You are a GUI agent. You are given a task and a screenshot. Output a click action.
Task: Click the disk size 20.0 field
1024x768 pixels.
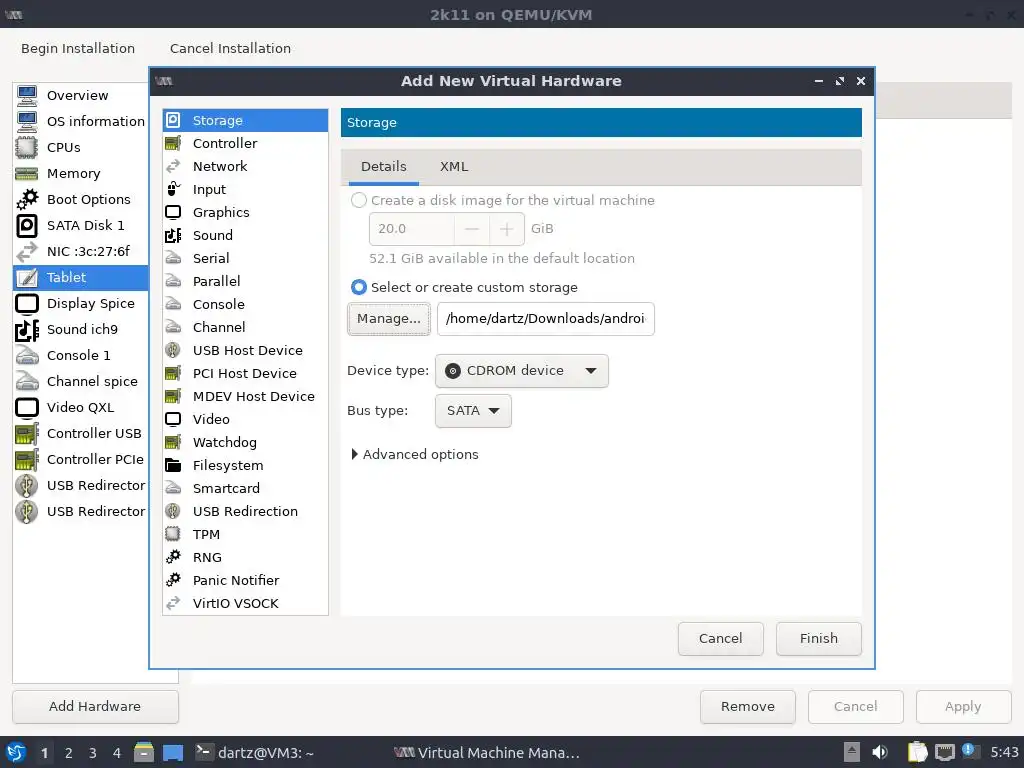click(x=412, y=229)
